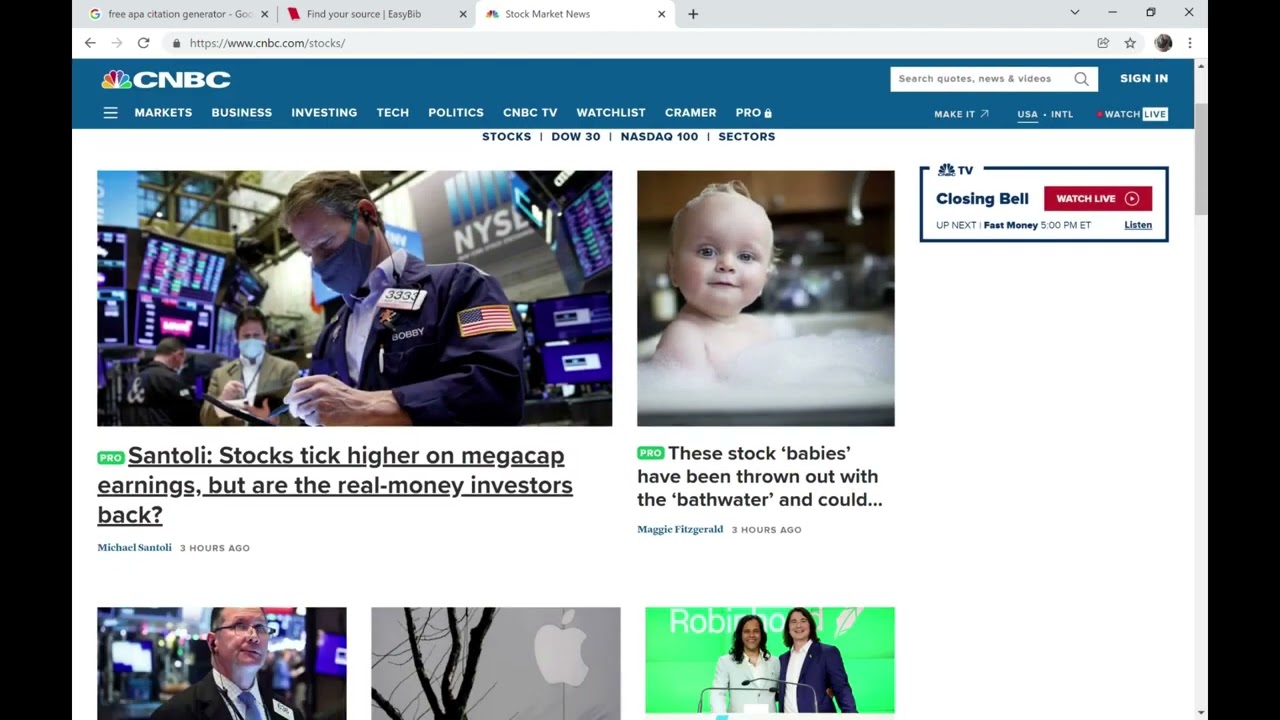Open Chrome three-dot menu
The height and width of the screenshot is (720, 1280).
[1189, 43]
